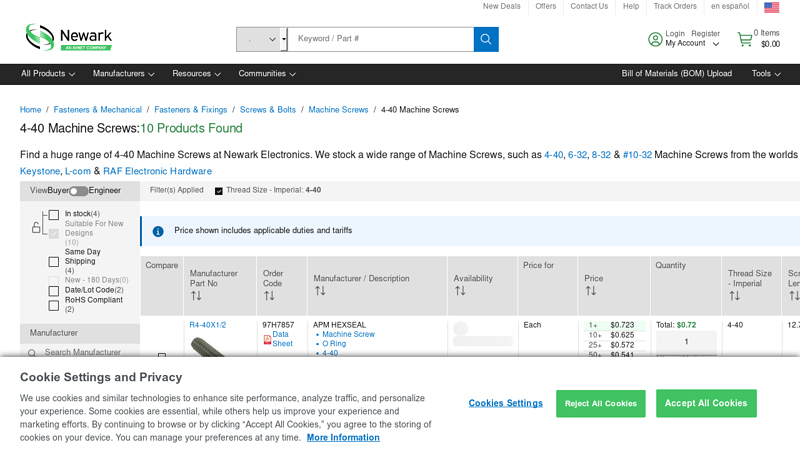
Task: Open 8-32 machine screws link
Action: point(601,155)
